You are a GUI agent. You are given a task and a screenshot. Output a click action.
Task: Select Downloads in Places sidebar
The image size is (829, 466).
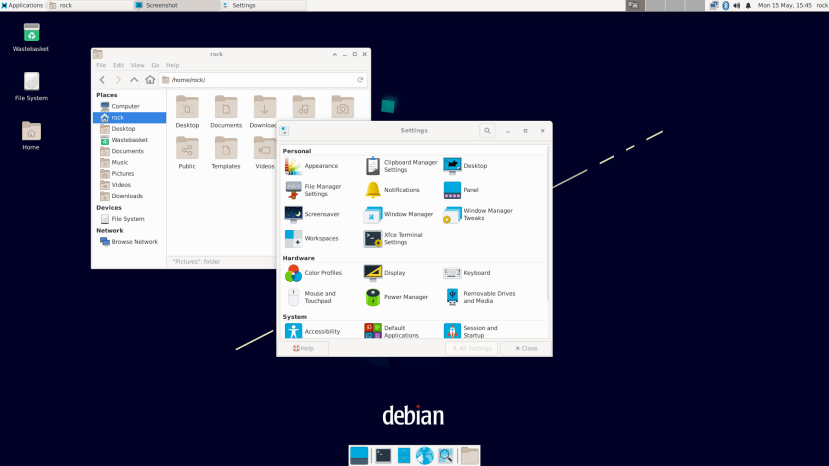click(x=130, y=196)
